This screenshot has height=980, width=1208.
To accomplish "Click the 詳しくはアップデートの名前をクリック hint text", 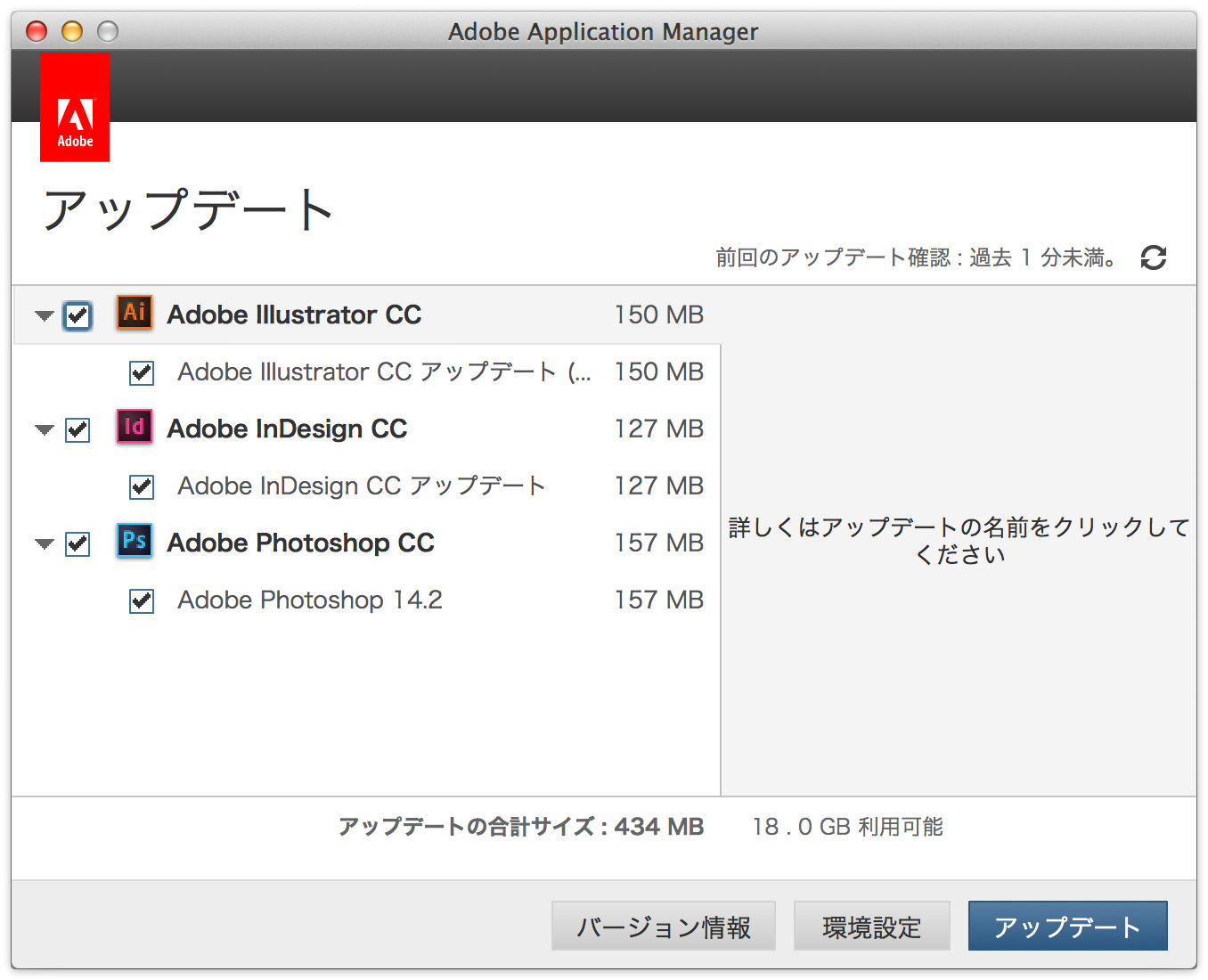I will (x=959, y=540).
